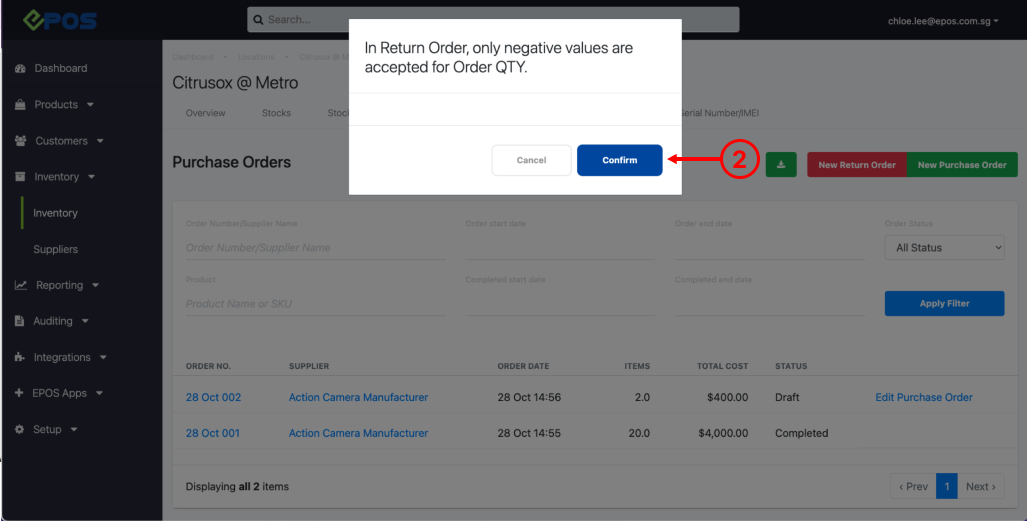Screen dimensions: 1027x521
Task: Click the Reporting chart icon
Action: pos(20,285)
